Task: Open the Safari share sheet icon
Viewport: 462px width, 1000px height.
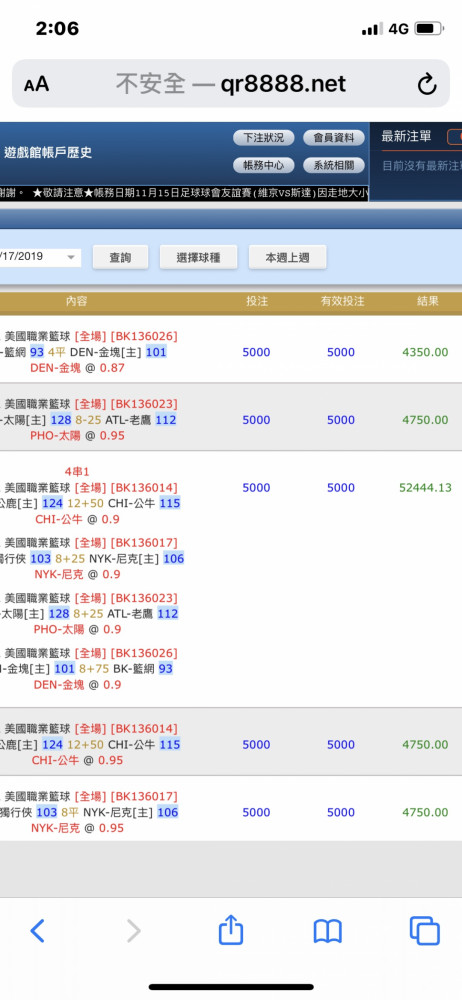Action: pyautogui.click(x=231, y=929)
